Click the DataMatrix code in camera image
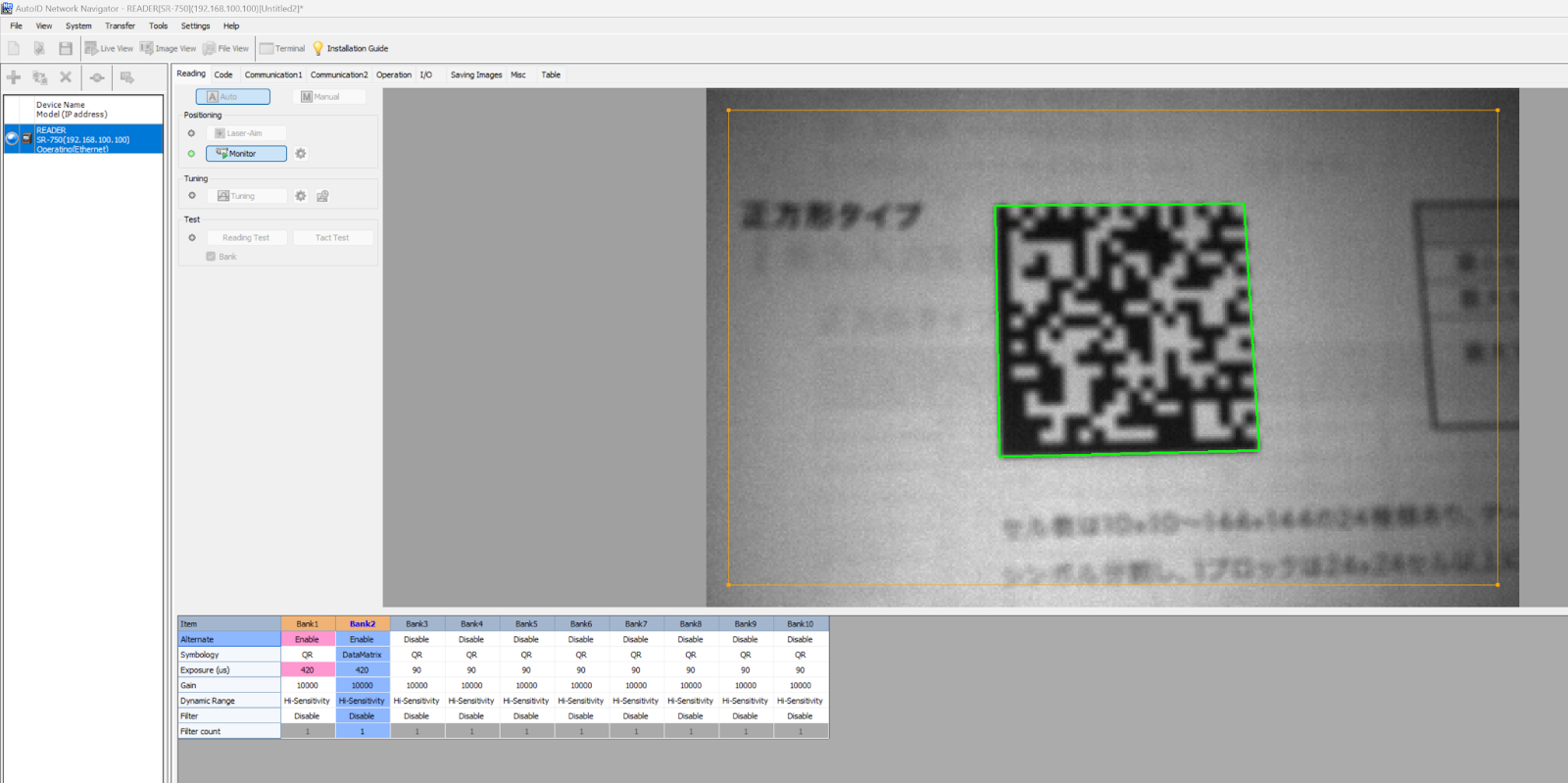Image resolution: width=1568 pixels, height=783 pixels. pos(1127,330)
